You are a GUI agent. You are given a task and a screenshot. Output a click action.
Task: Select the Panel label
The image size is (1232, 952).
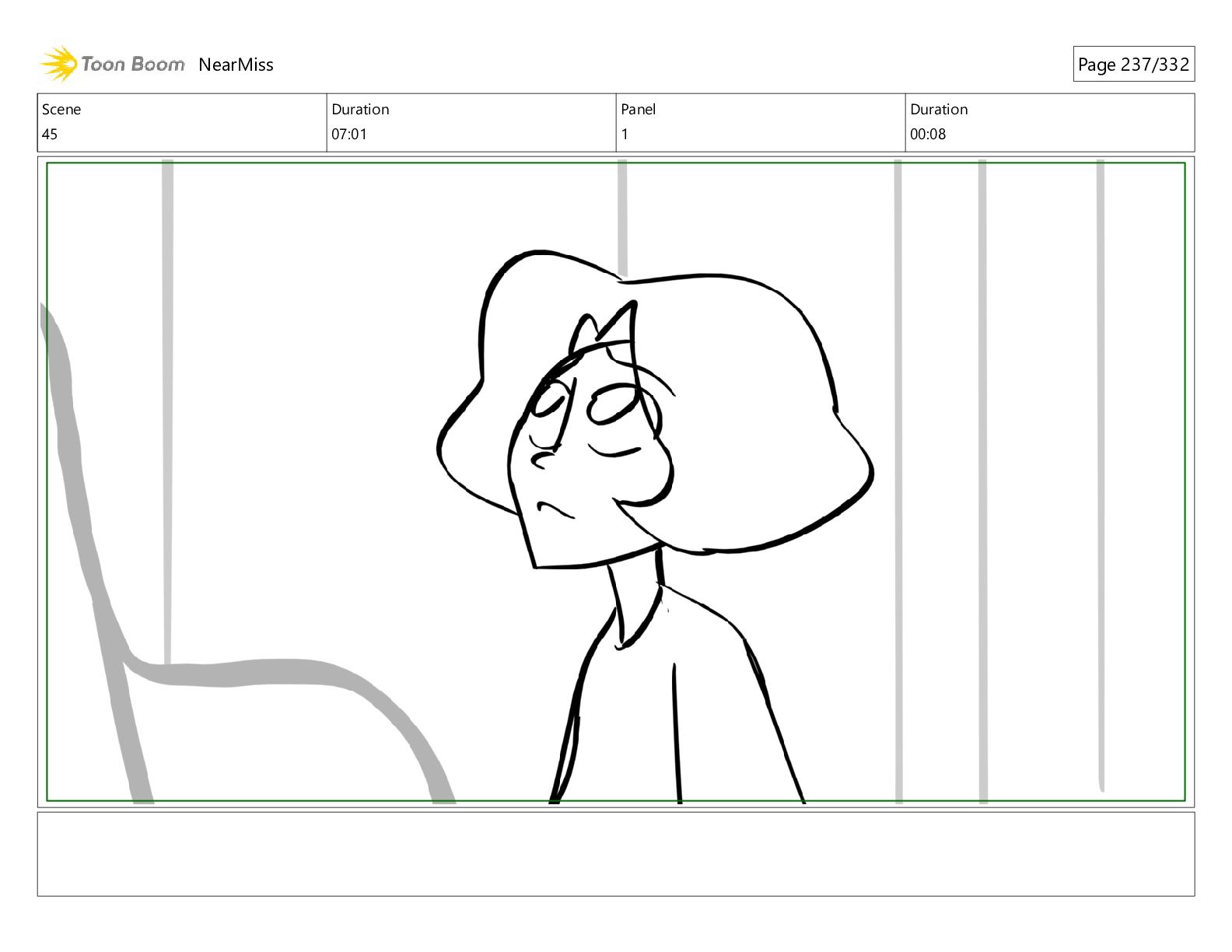click(639, 110)
